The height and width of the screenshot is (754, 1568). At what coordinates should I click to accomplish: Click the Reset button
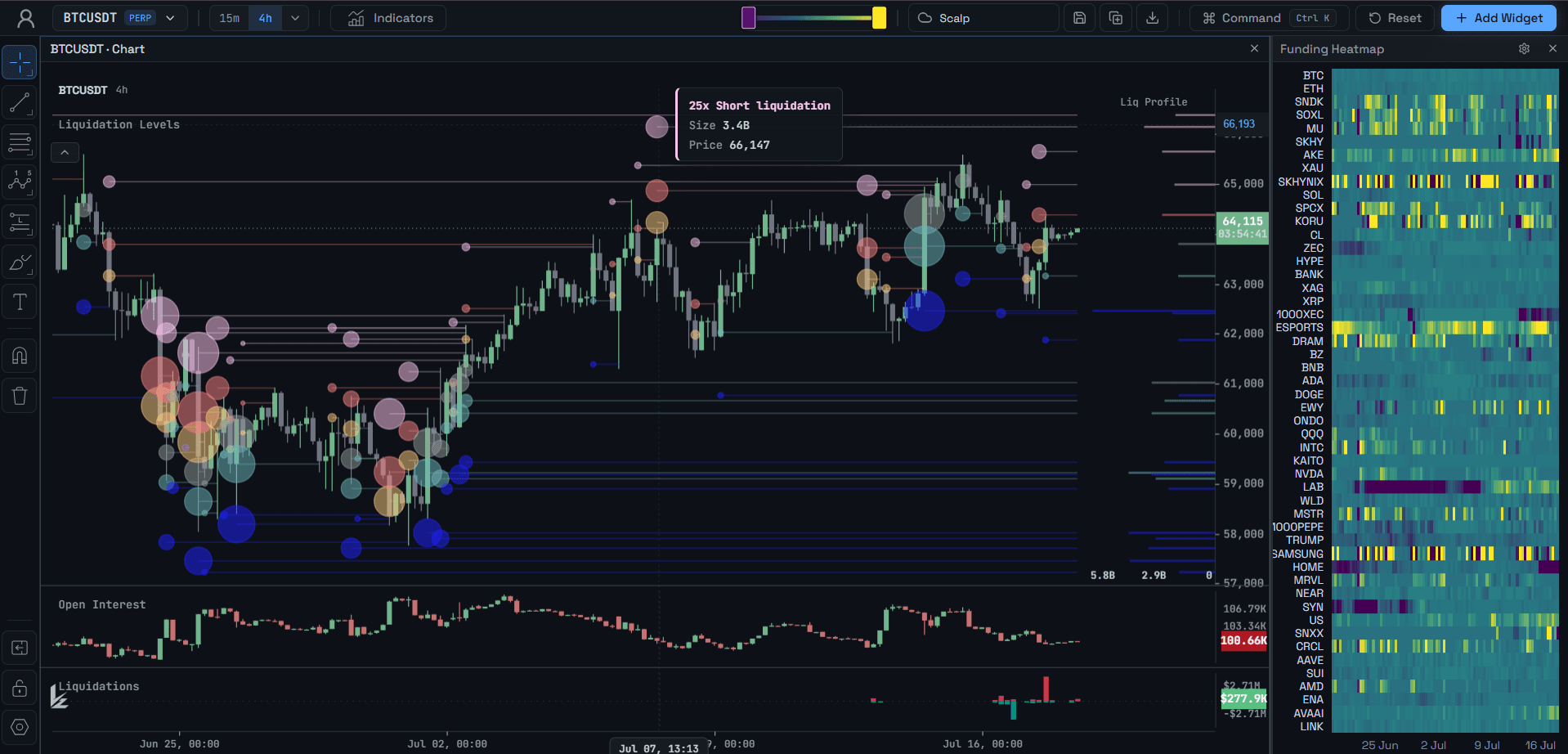(x=1395, y=18)
